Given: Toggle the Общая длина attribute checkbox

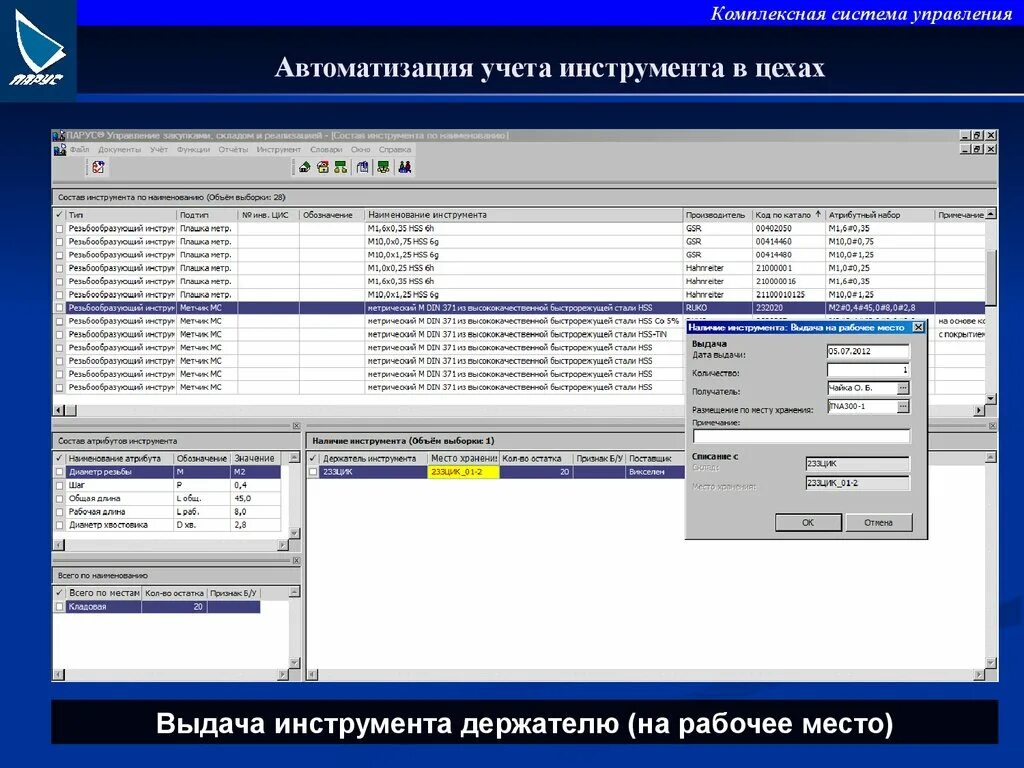Looking at the screenshot, I should (x=59, y=499).
